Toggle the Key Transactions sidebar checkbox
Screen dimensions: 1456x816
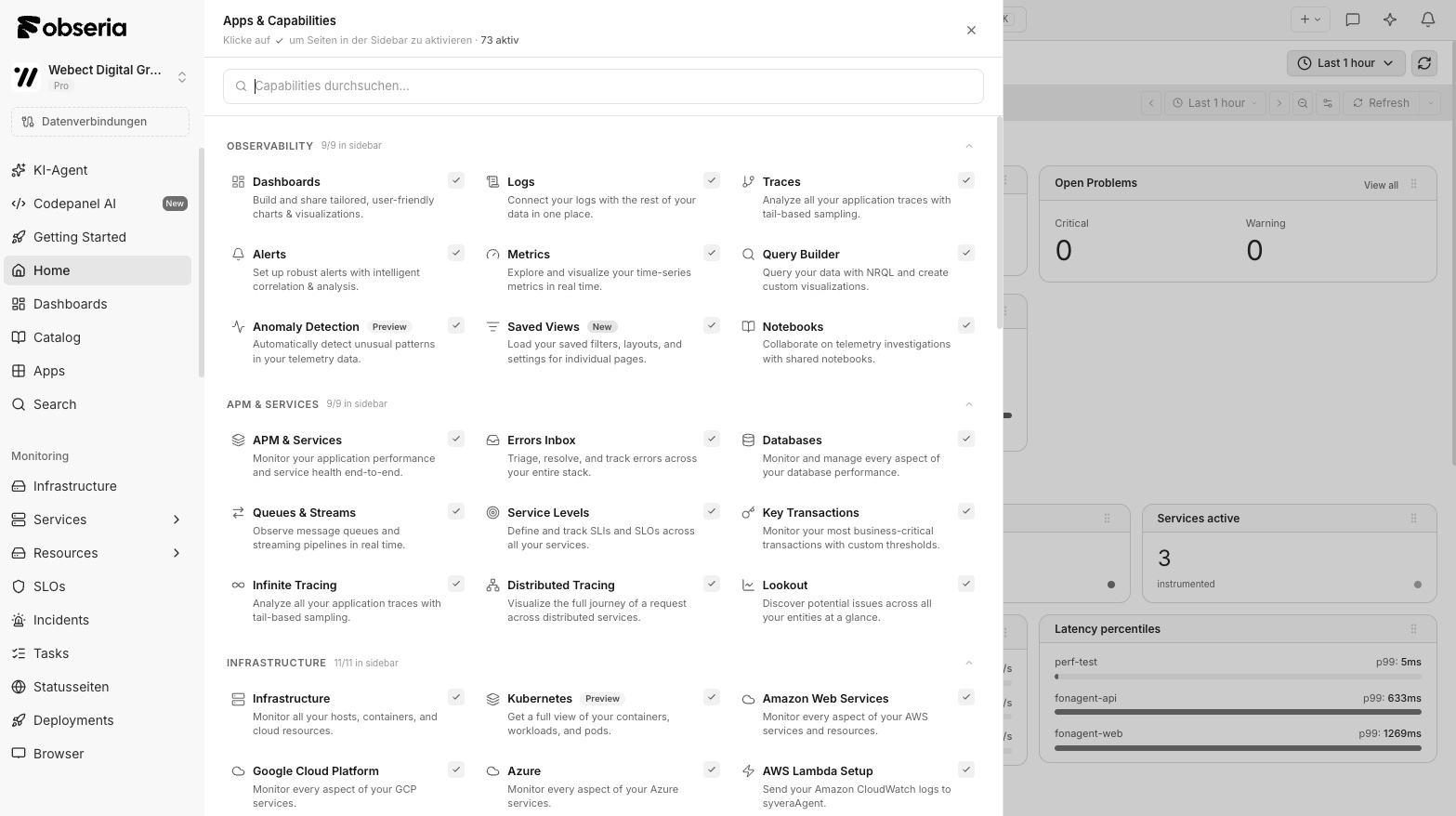(x=966, y=511)
